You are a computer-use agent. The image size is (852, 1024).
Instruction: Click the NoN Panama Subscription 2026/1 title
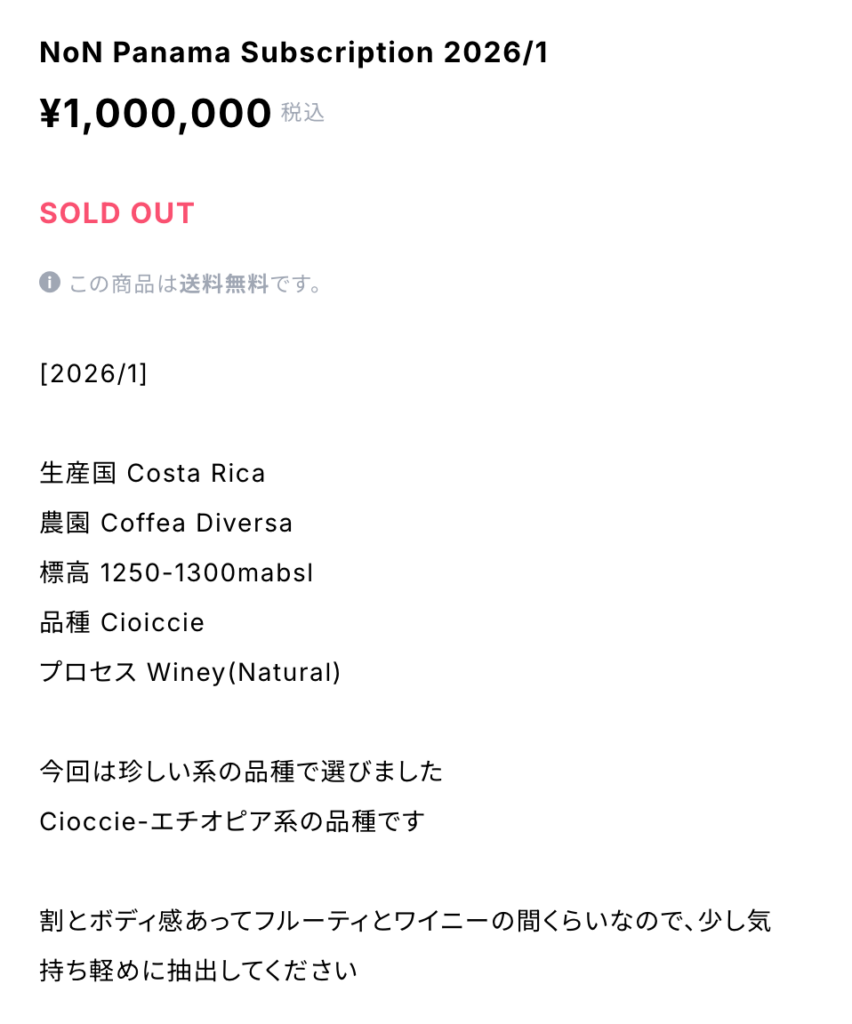[294, 54]
